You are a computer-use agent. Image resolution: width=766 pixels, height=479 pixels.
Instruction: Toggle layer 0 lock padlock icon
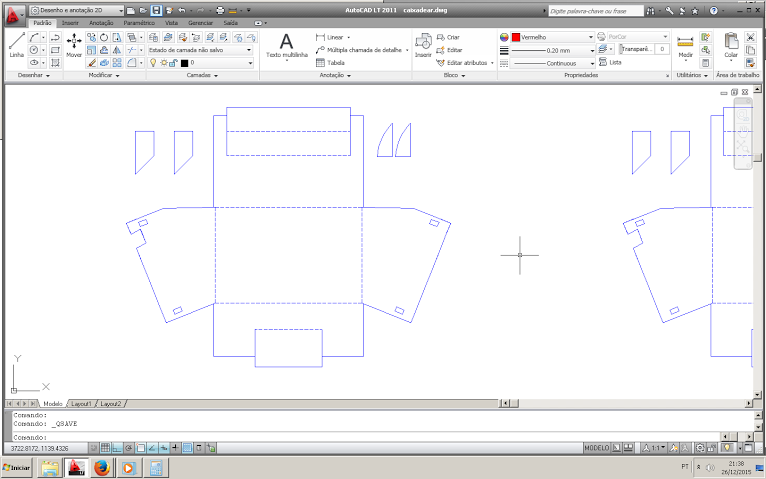click(x=173, y=62)
